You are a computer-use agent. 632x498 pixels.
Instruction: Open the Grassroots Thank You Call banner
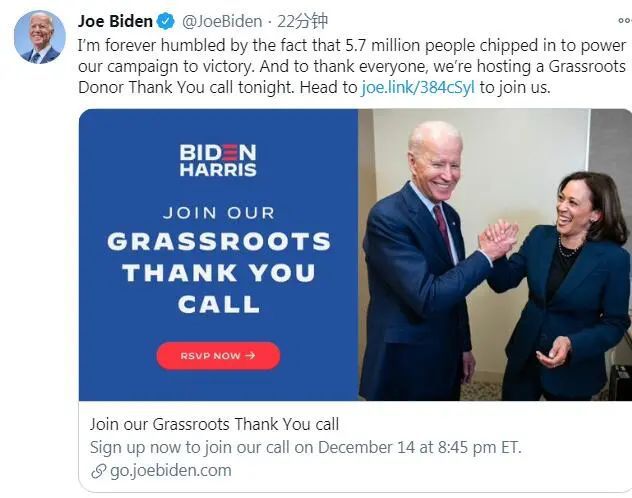(x=218, y=255)
